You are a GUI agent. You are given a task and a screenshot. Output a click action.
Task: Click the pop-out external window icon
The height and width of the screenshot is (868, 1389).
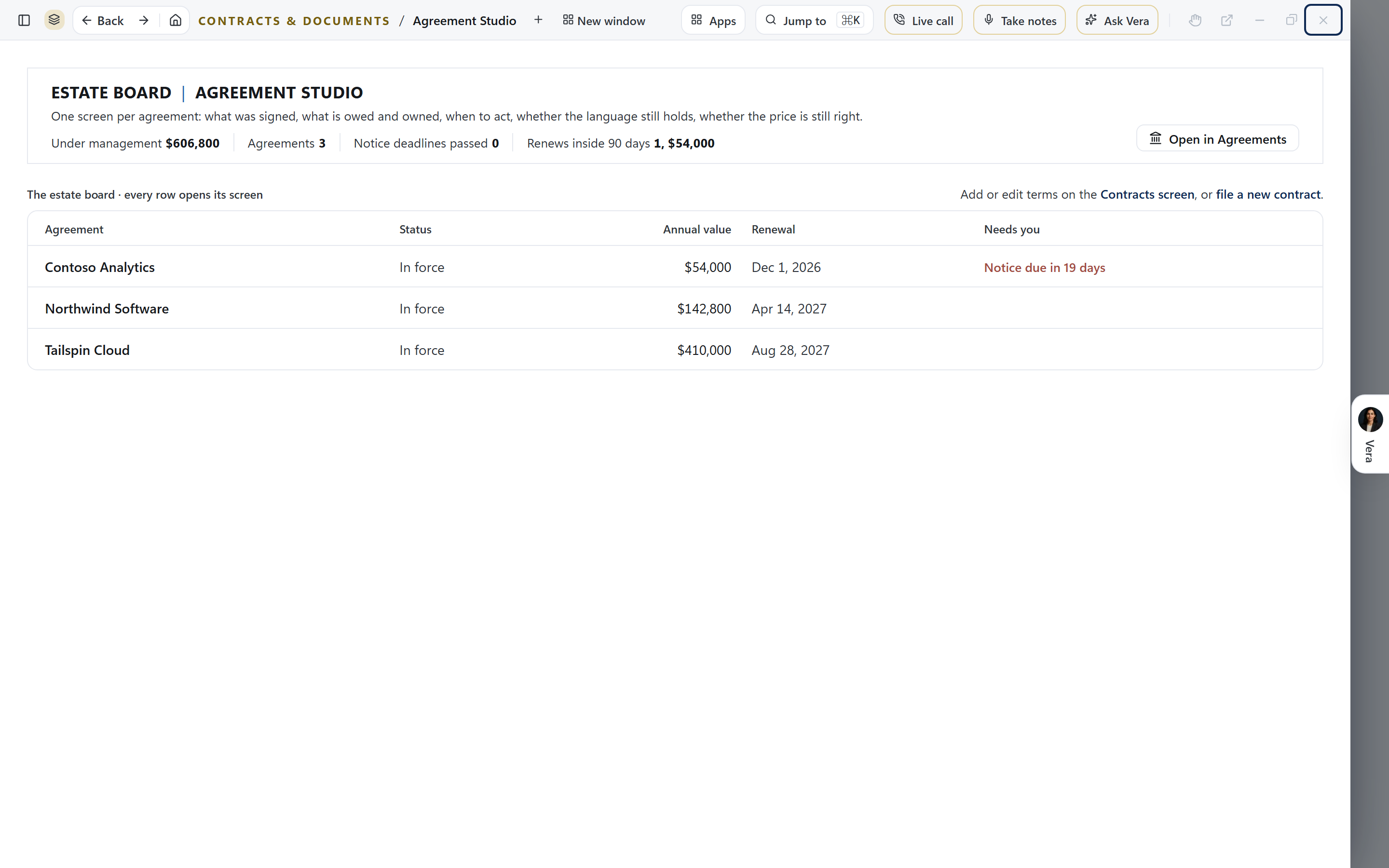(x=1226, y=20)
